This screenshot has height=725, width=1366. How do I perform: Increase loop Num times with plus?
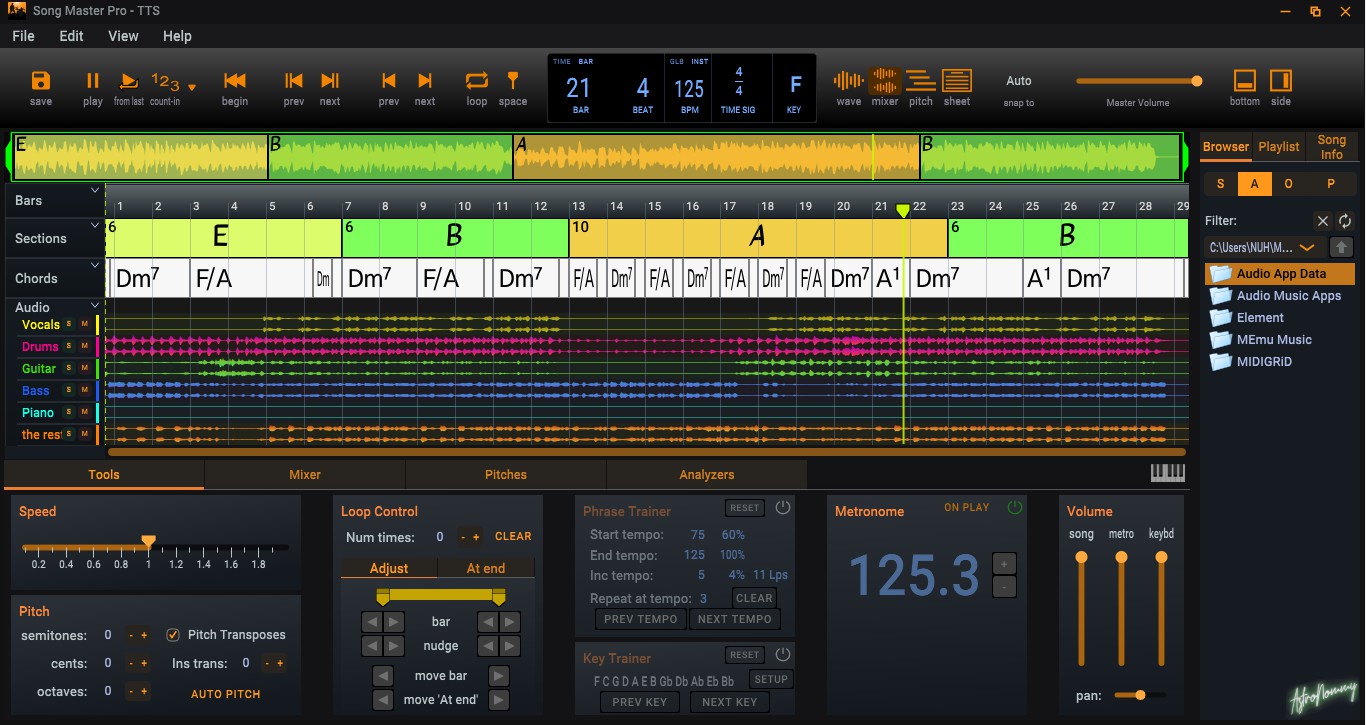(x=475, y=537)
